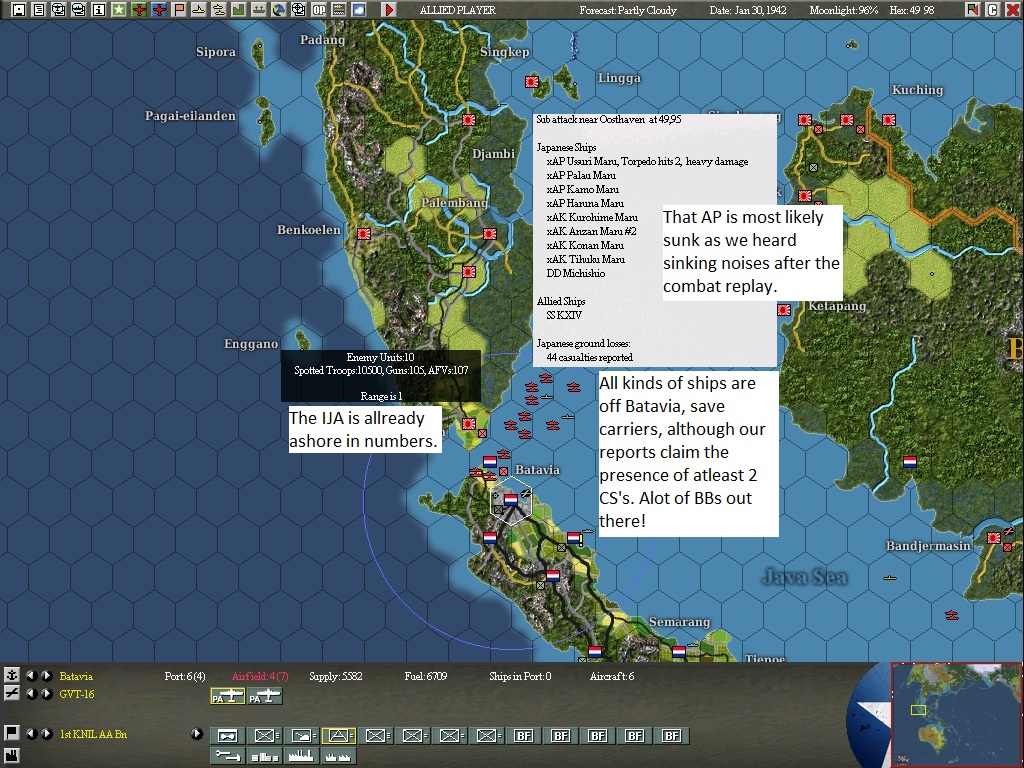
Task: Click the factory icon in bottom-left corner
Action: (11, 756)
